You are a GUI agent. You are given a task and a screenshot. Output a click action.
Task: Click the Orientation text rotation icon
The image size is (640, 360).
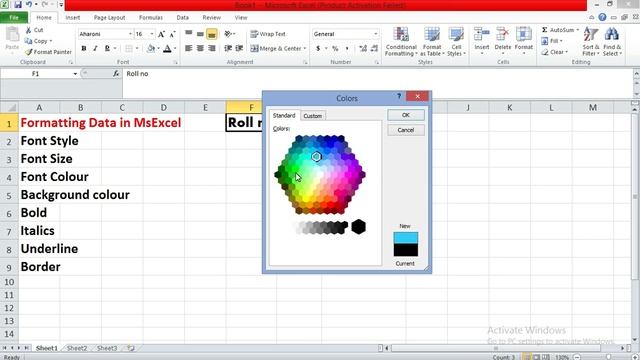pyautogui.click(x=228, y=34)
